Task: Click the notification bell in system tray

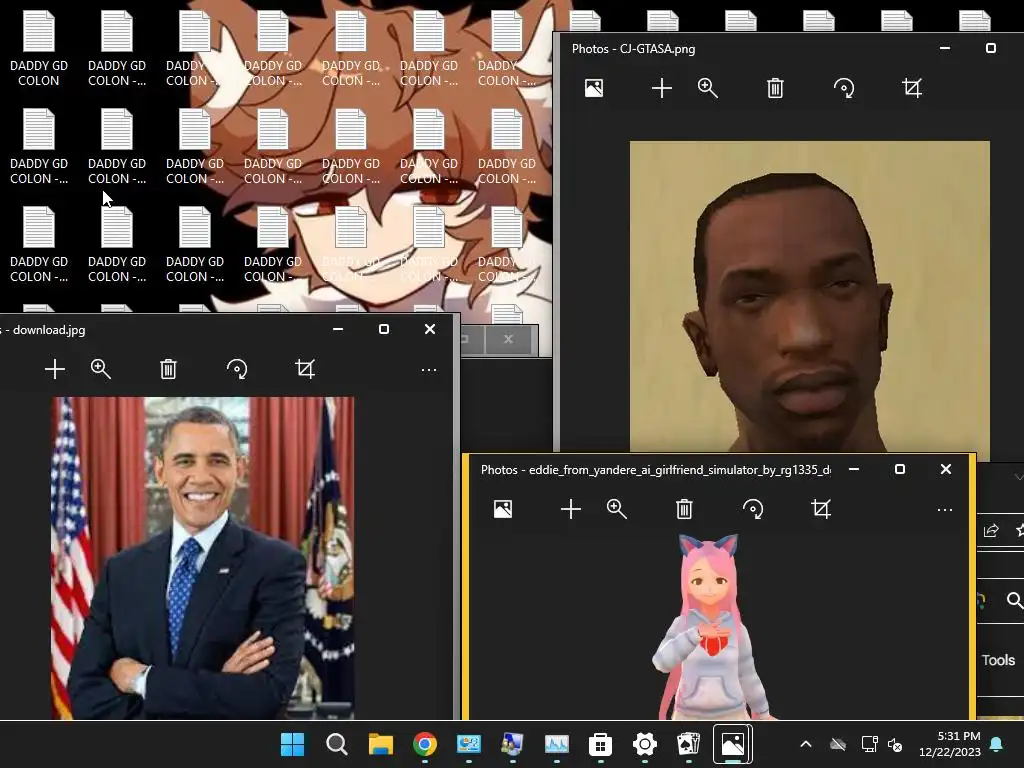Action: pos(997,744)
